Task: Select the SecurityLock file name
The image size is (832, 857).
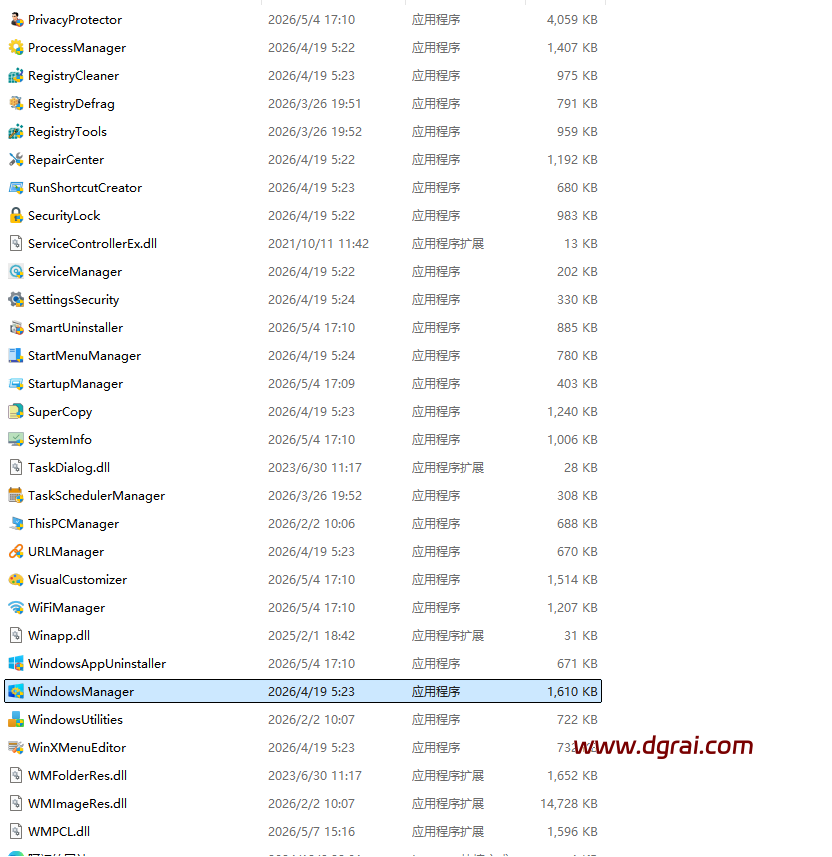Action: [64, 215]
